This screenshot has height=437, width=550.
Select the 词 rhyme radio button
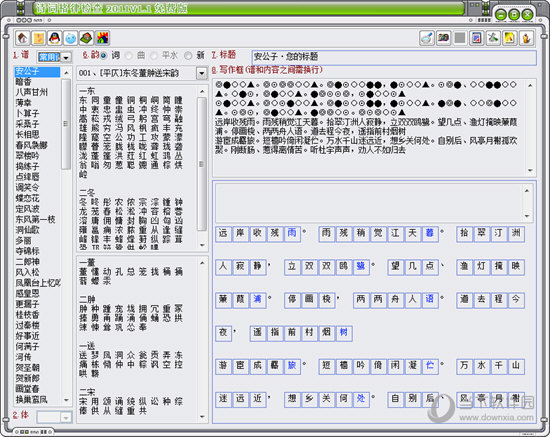pyautogui.click(x=104, y=55)
